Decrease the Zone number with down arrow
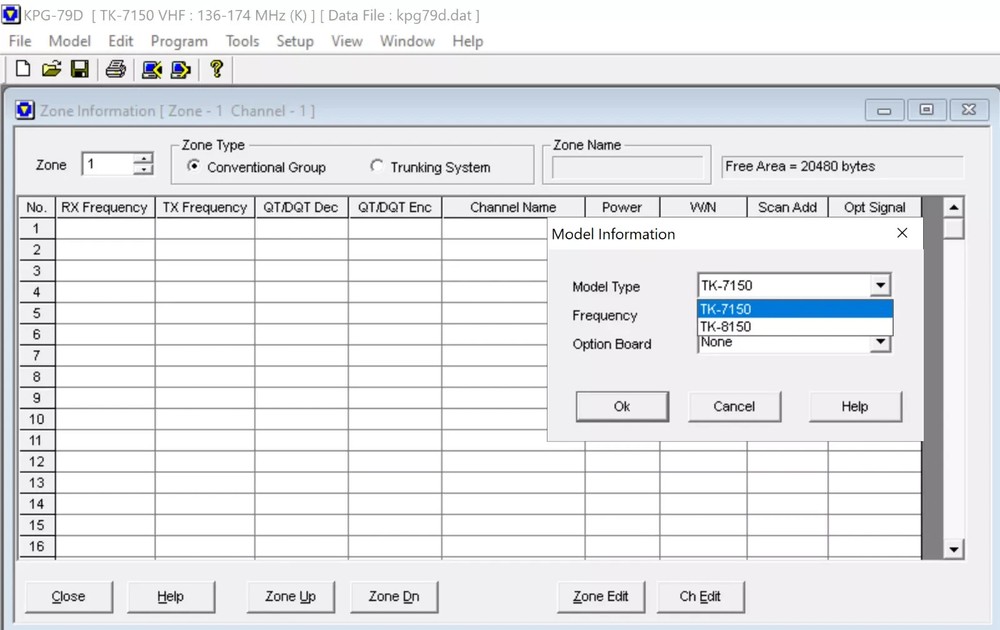The height and width of the screenshot is (630, 1000). (144, 170)
